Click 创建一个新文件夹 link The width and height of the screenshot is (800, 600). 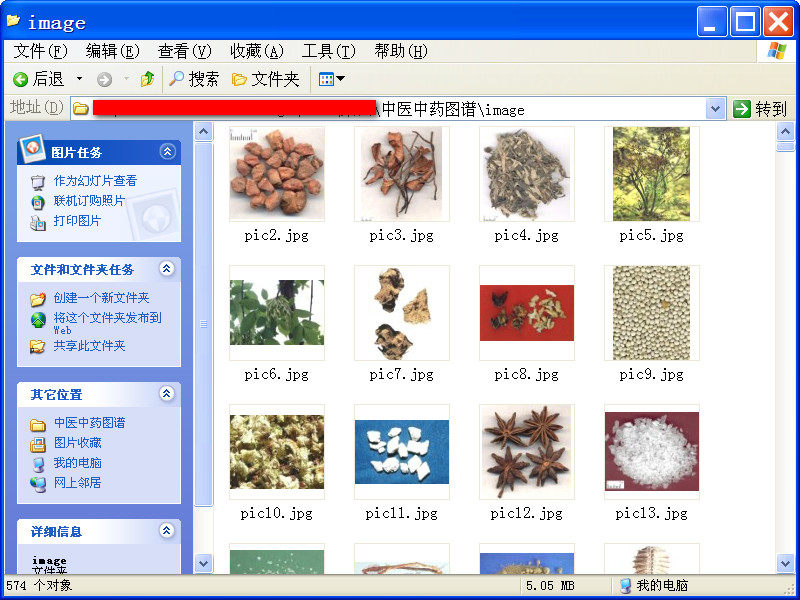click(101, 297)
